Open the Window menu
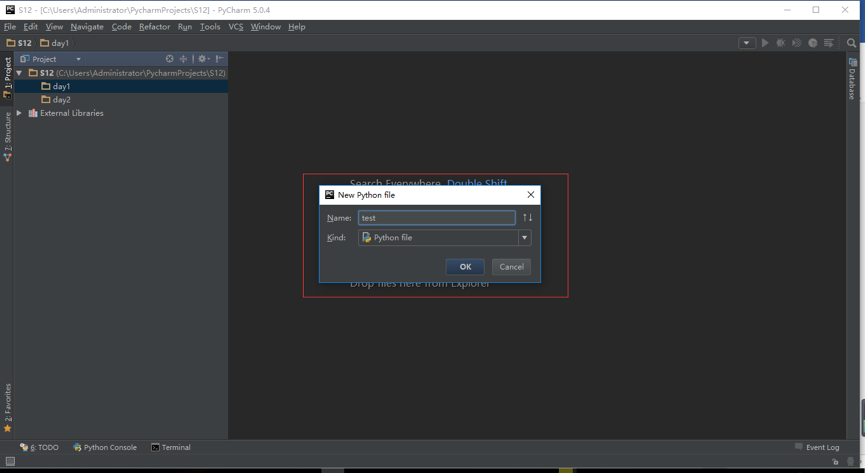865x473 pixels. tap(265, 26)
